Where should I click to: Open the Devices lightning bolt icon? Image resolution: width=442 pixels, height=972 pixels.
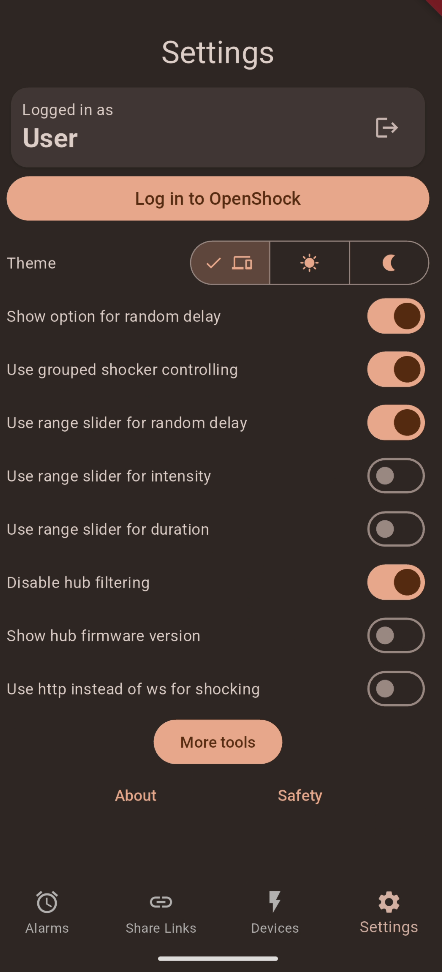[275, 902]
